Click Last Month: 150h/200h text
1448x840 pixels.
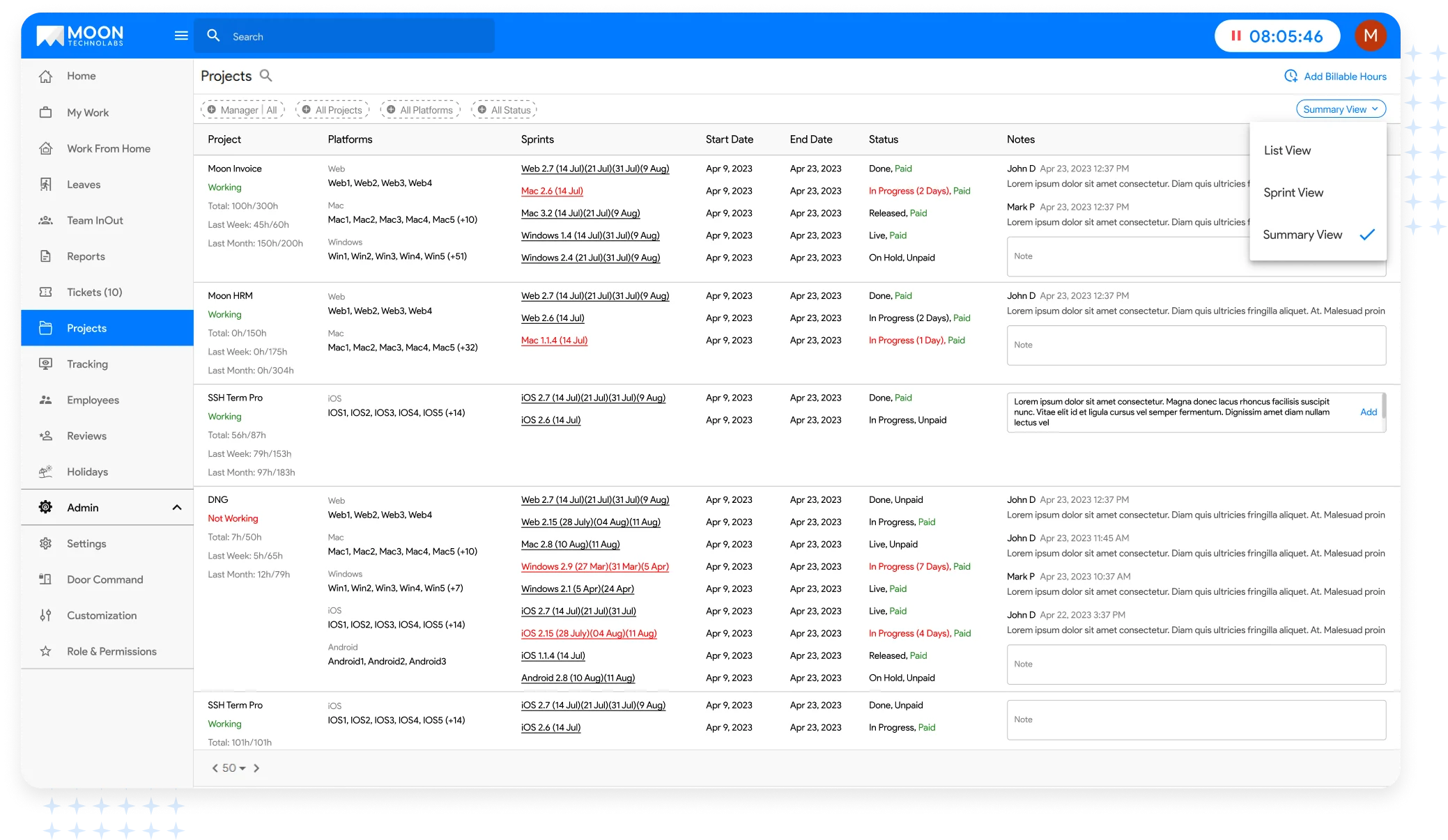[x=255, y=244]
